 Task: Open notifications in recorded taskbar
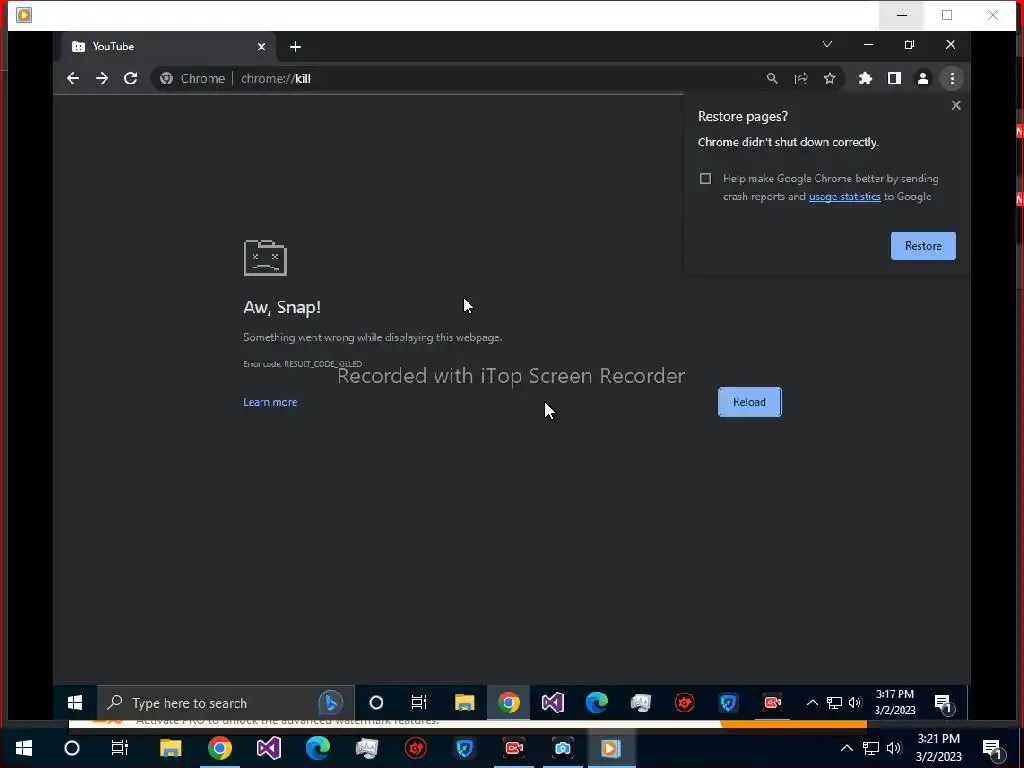[x=943, y=703]
